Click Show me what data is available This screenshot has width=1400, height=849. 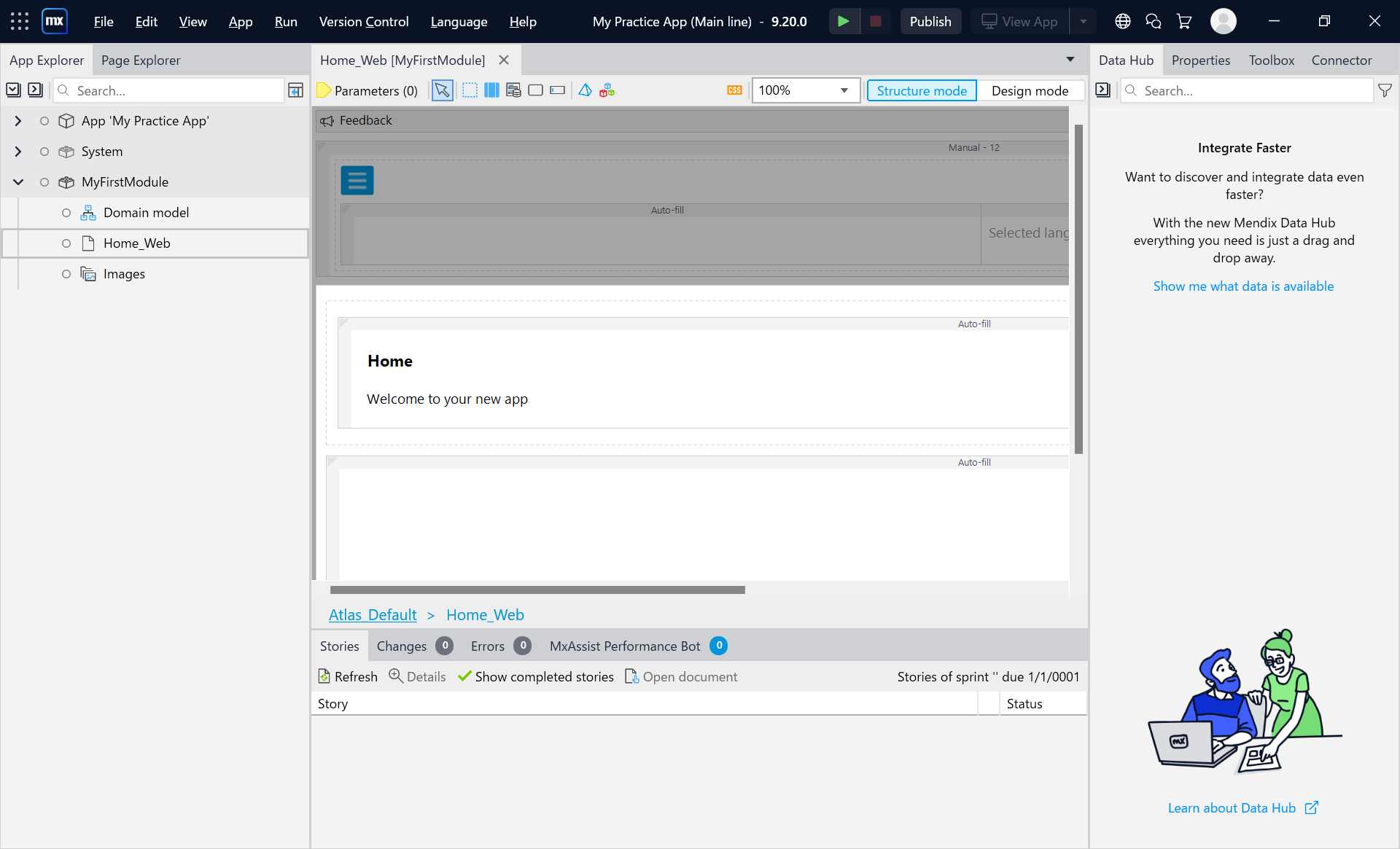pos(1243,286)
